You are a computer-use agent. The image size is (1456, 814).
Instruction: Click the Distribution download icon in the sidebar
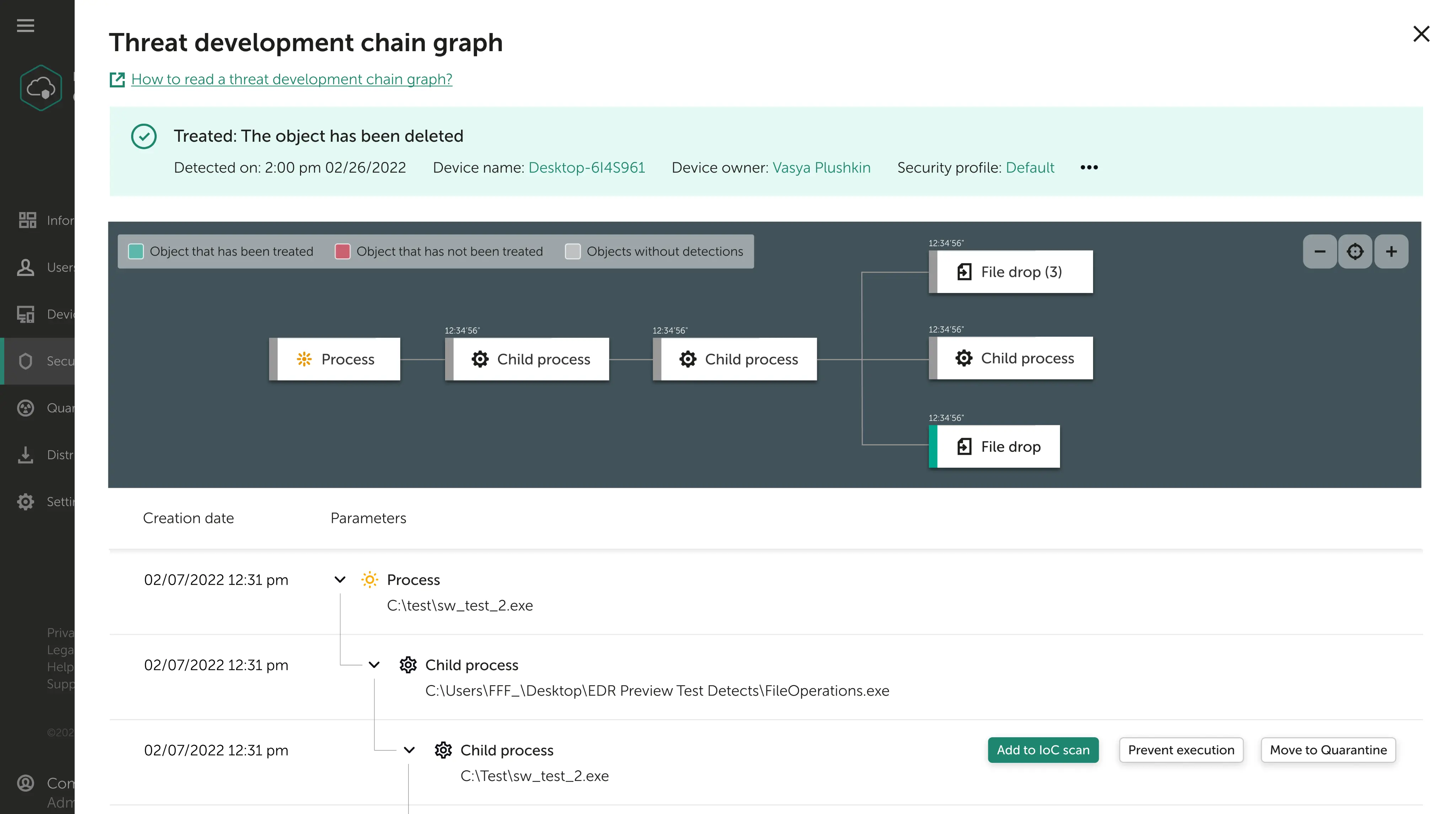coord(26,455)
